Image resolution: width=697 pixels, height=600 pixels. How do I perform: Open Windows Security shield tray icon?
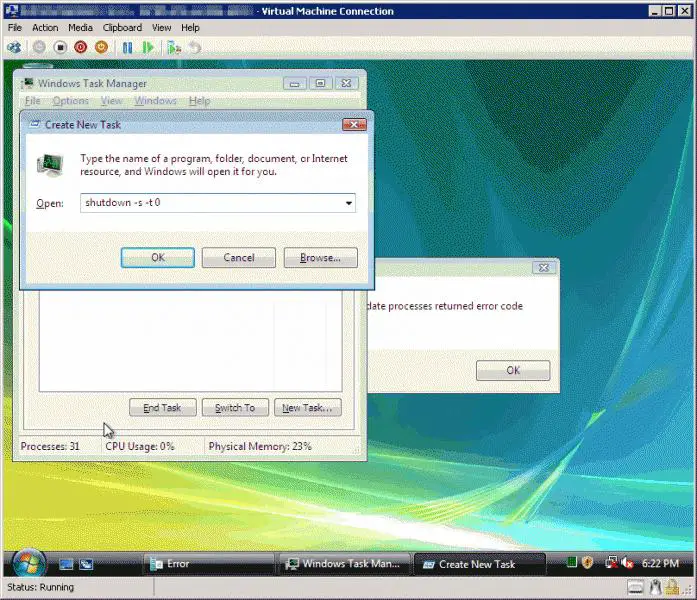pyautogui.click(x=587, y=563)
